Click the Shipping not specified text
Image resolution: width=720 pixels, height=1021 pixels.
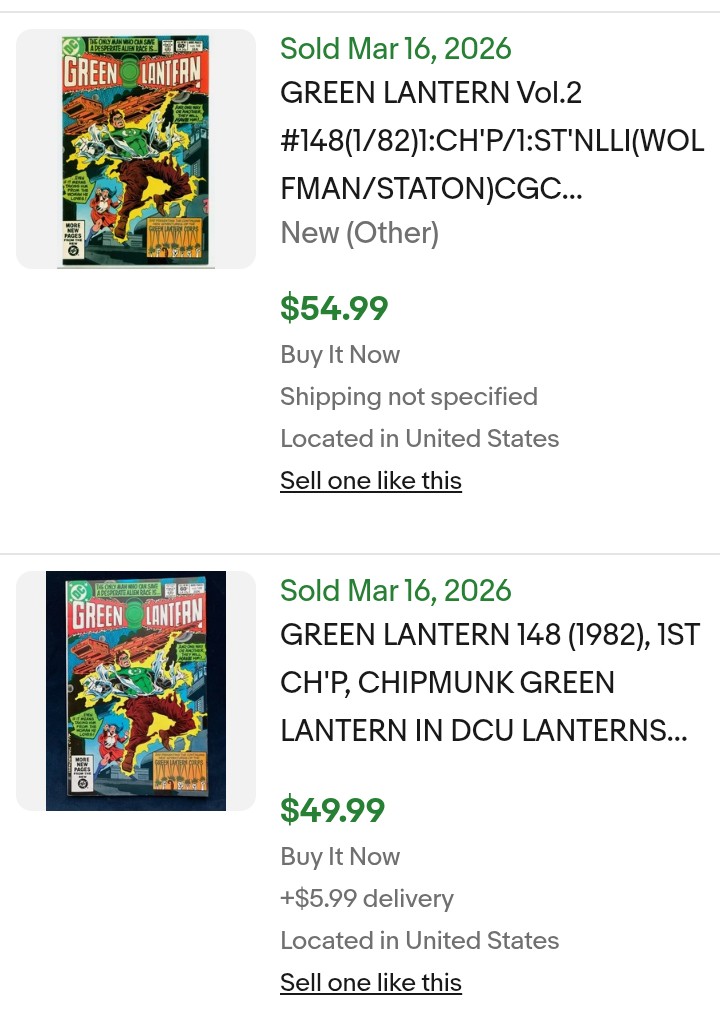click(408, 397)
